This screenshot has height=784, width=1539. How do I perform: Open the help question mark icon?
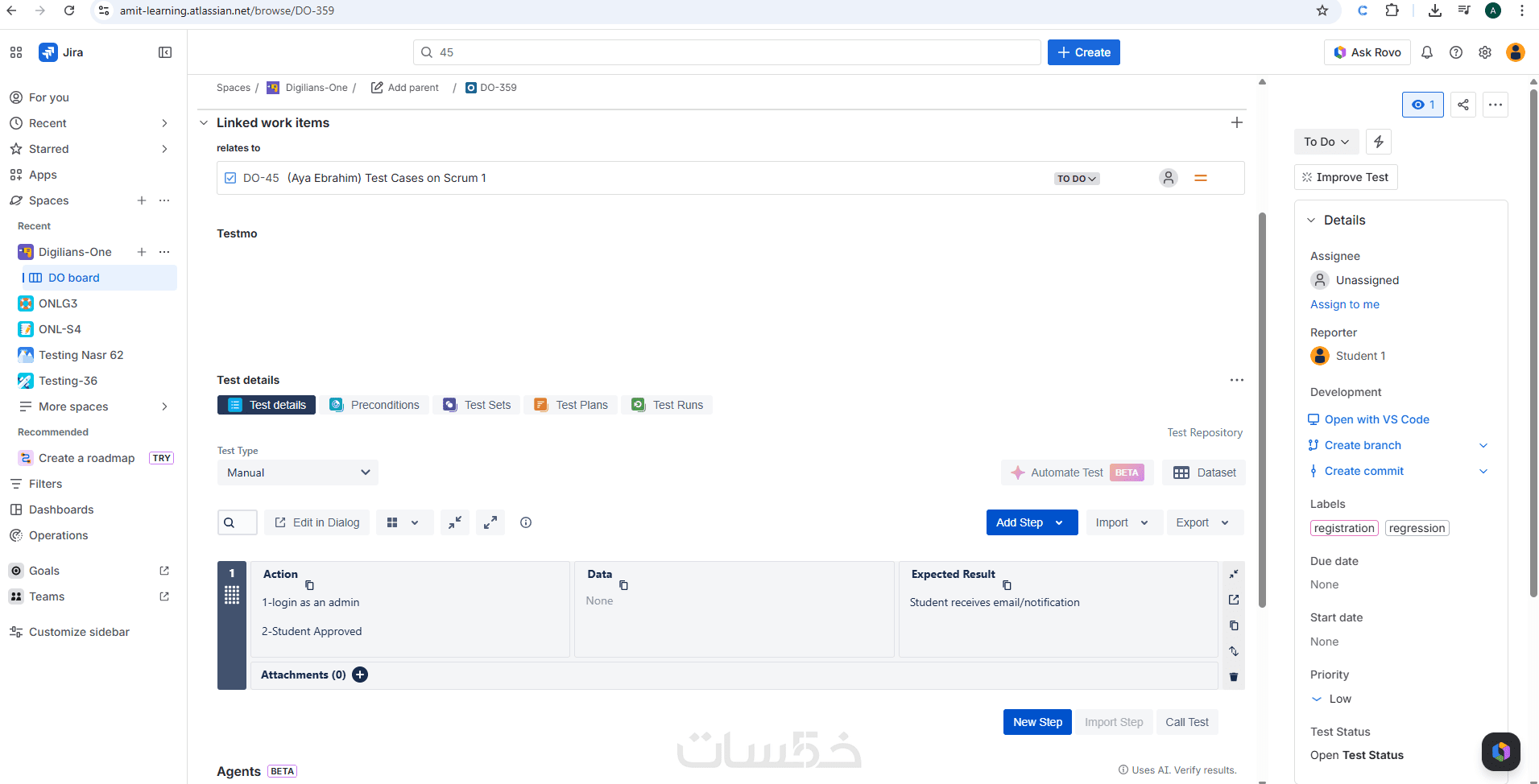click(x=1456, y=52)
